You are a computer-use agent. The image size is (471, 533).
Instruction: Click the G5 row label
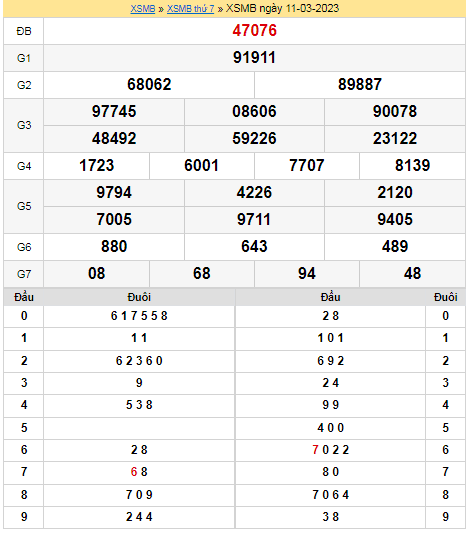point(24,206)
